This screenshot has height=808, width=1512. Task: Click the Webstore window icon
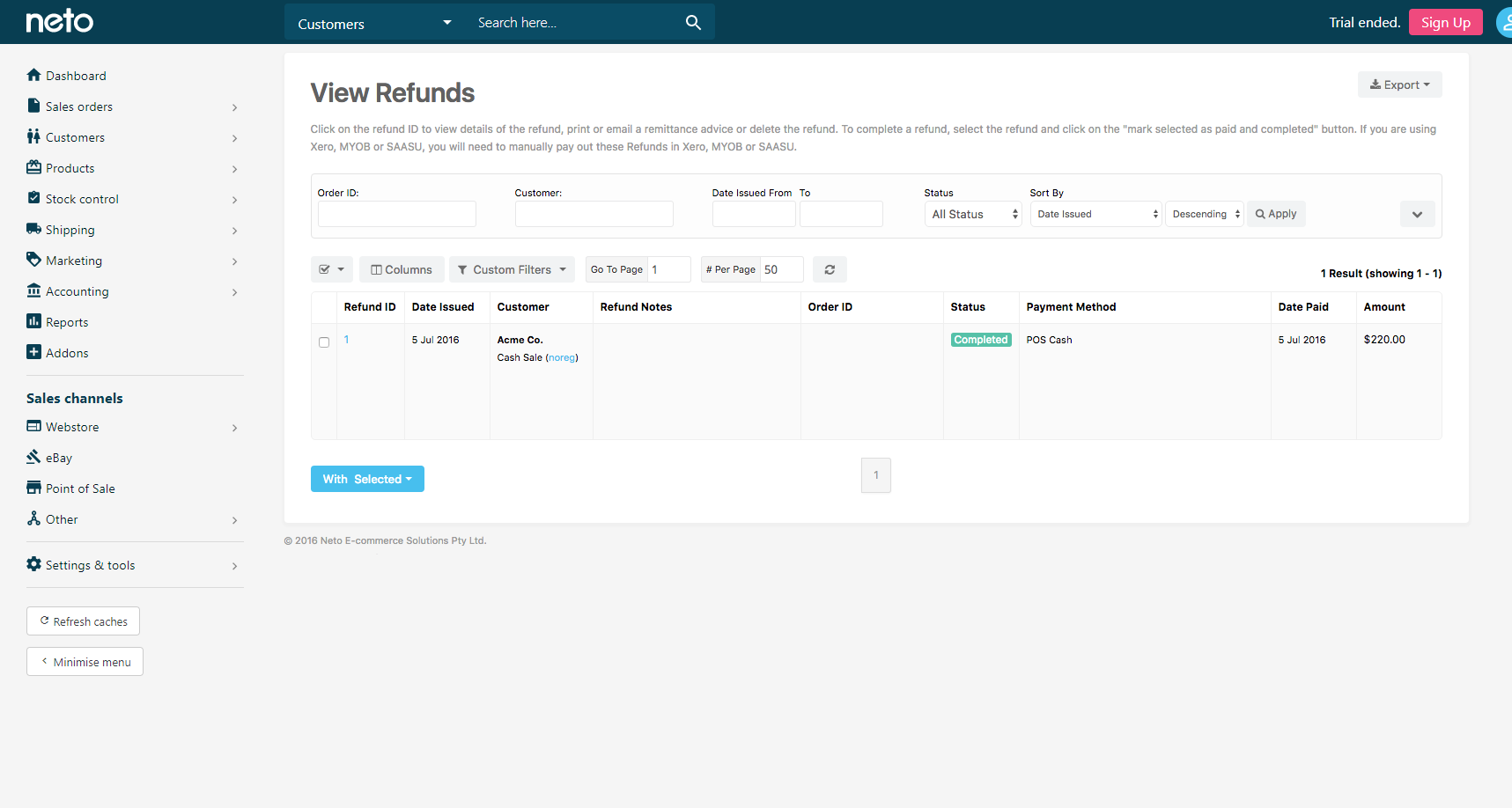33,426
